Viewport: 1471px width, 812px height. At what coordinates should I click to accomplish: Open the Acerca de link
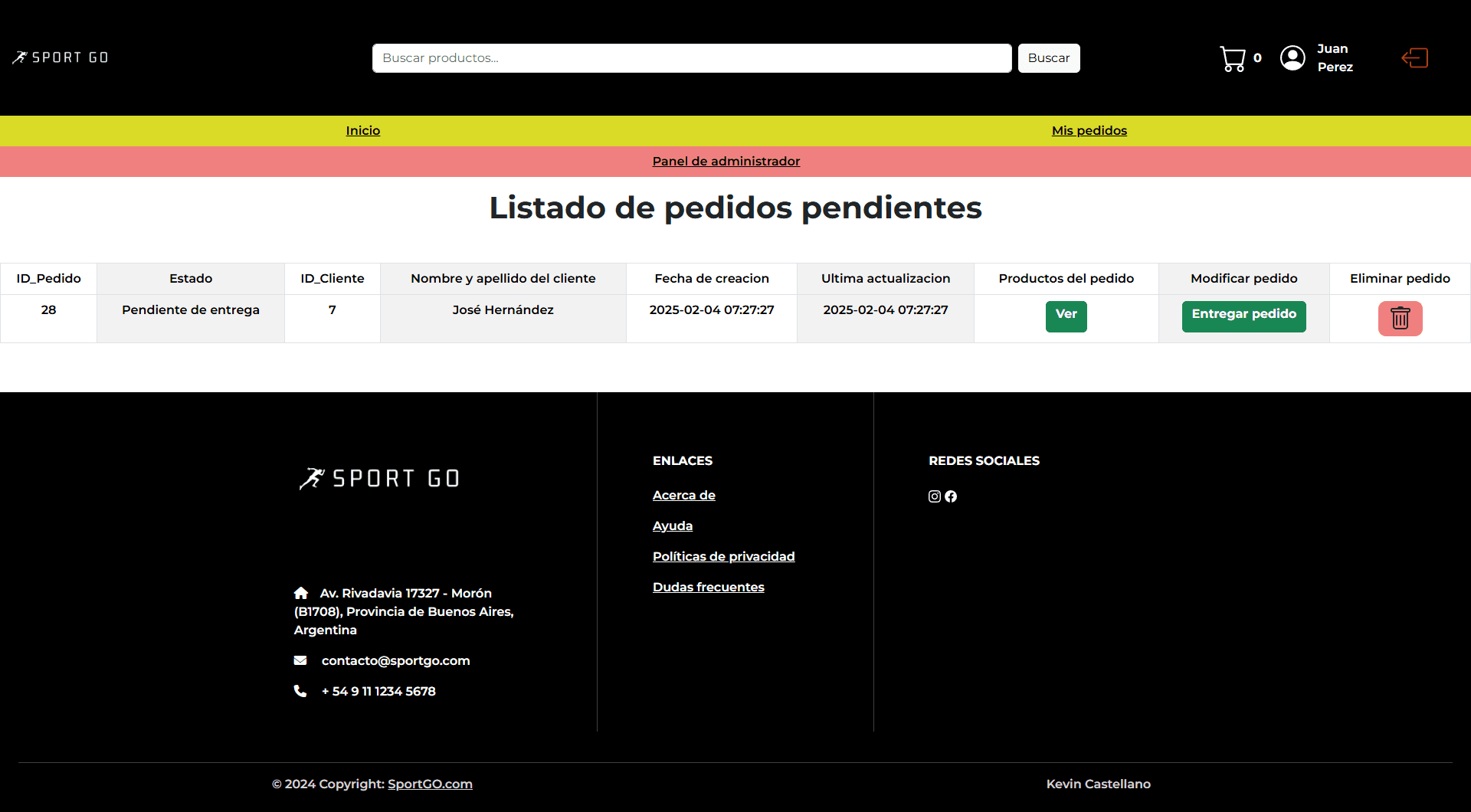(683, 495)
